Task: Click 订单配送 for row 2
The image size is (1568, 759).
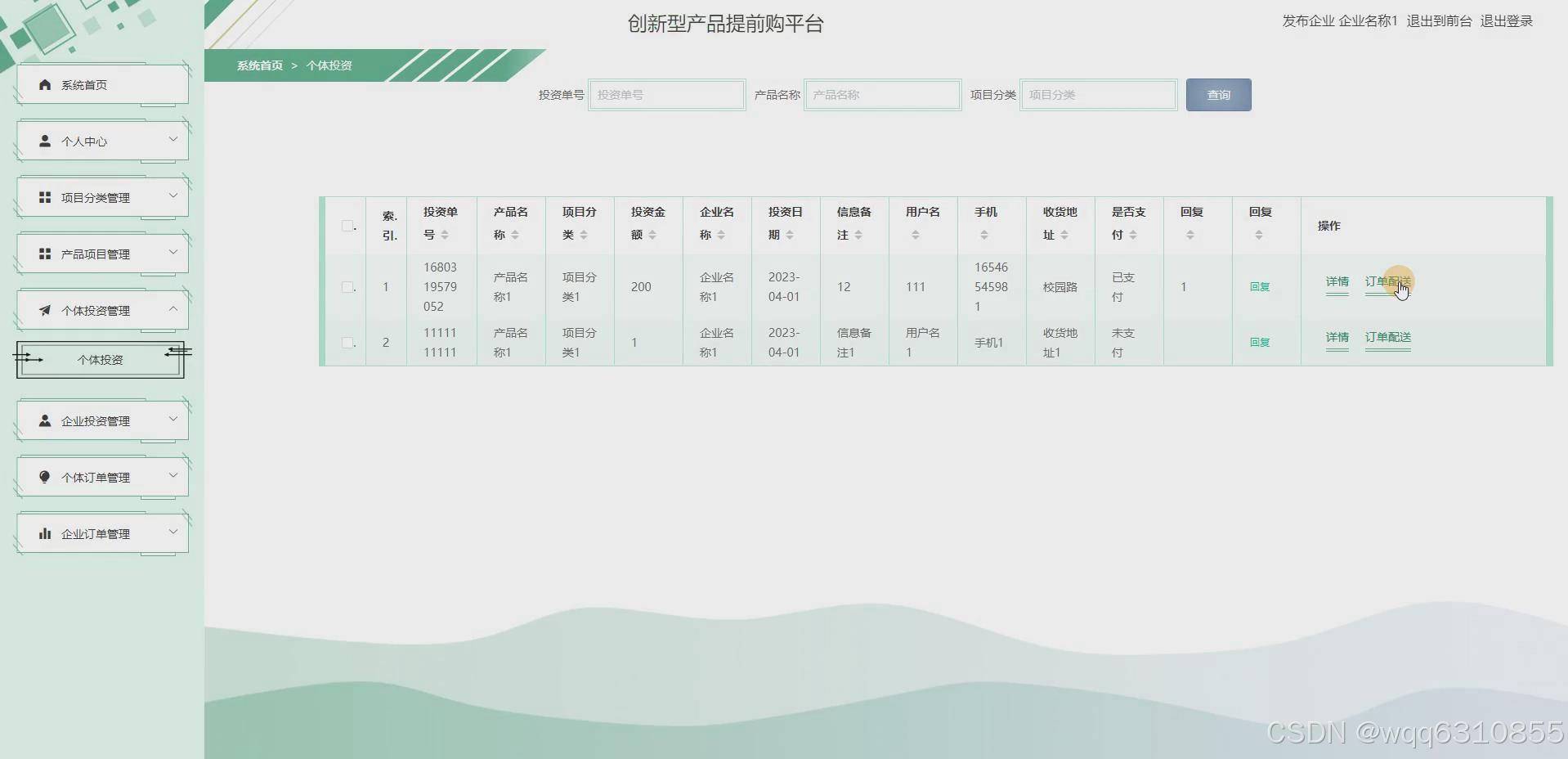Action: (1388, 338)
